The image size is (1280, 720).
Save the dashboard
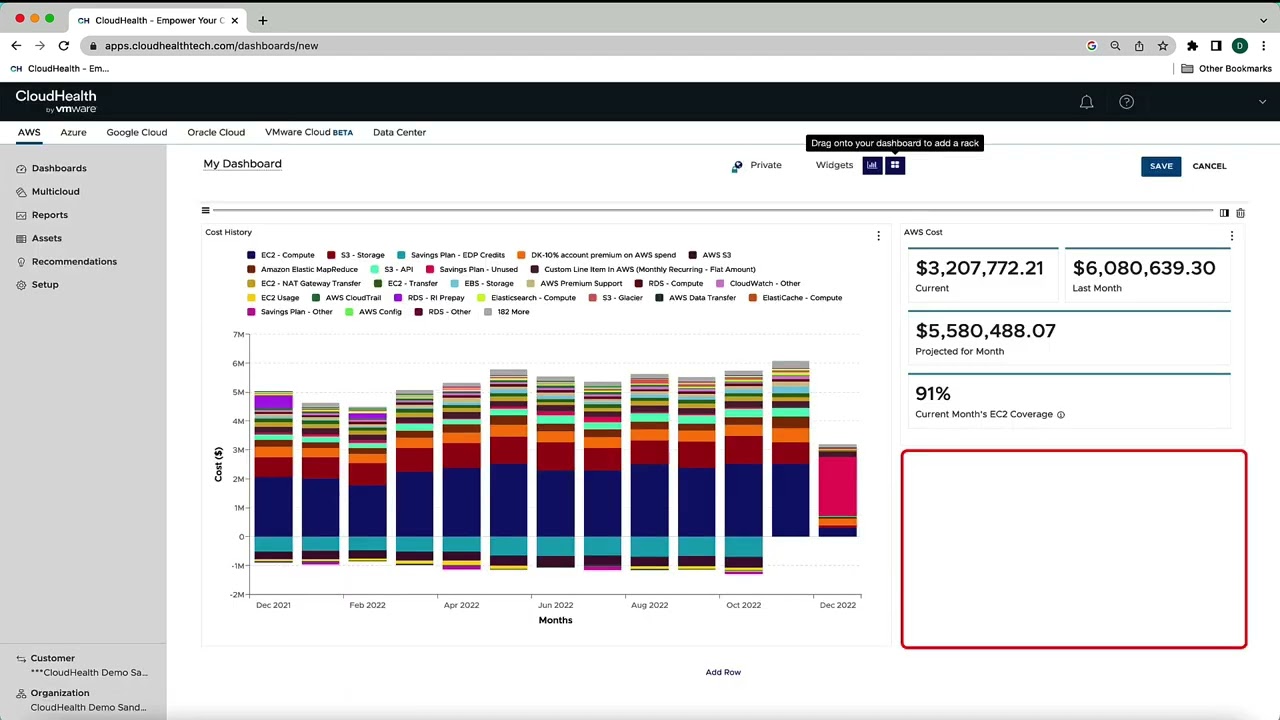(1161, 166)
